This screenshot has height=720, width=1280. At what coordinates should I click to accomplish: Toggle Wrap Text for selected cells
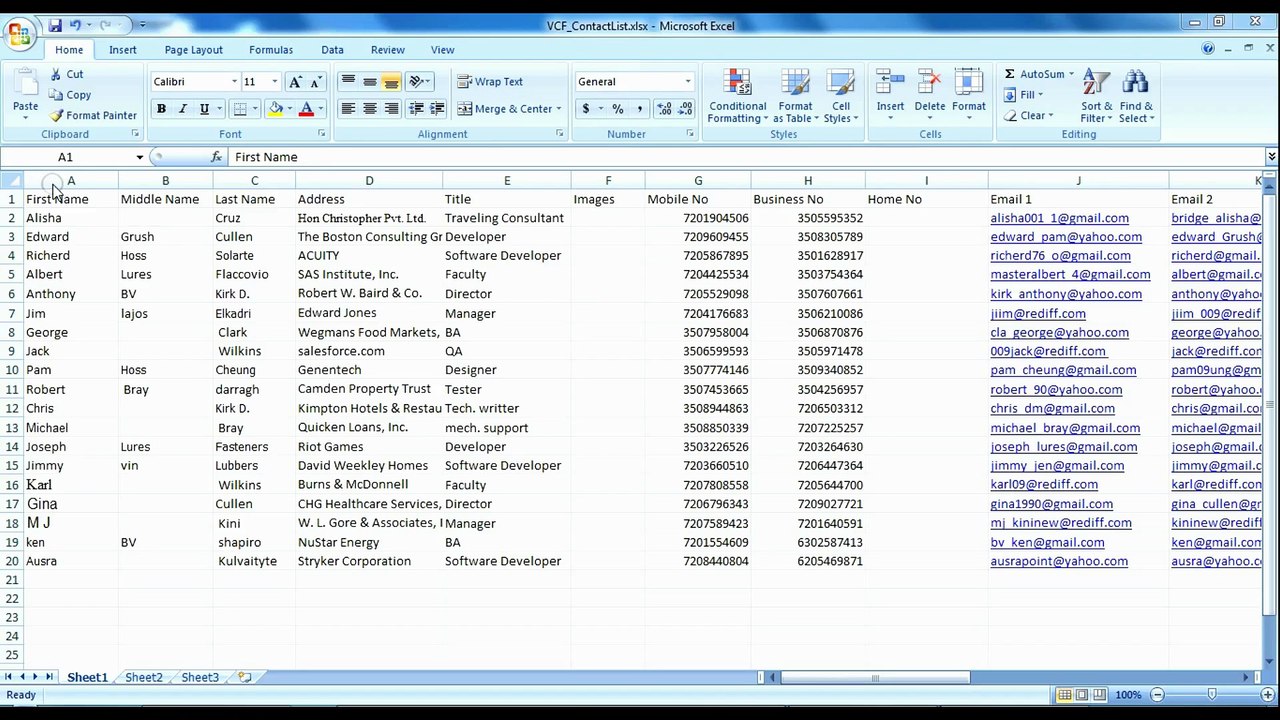[x=490, y=82]
